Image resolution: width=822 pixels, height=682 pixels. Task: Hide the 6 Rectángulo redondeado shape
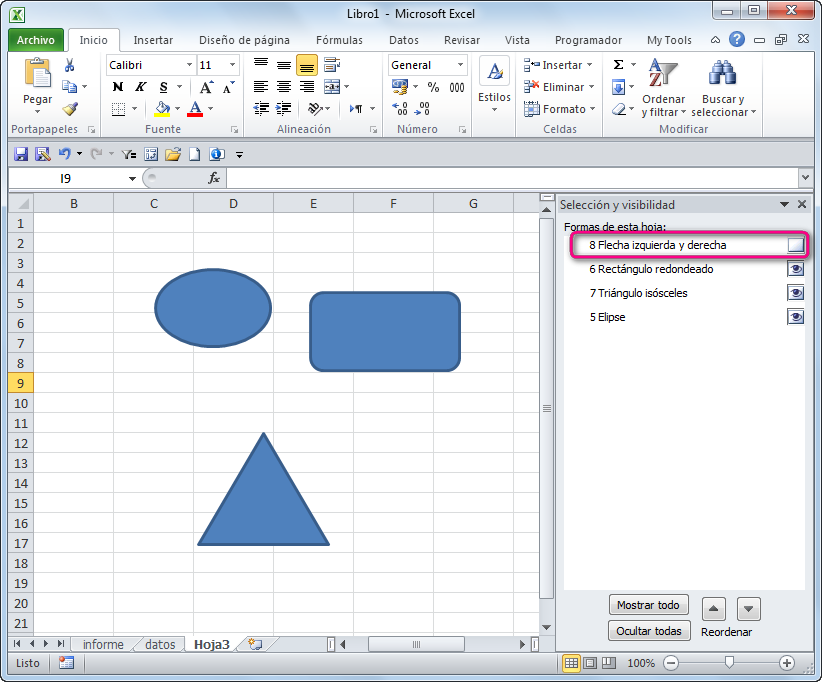point(795,269)
